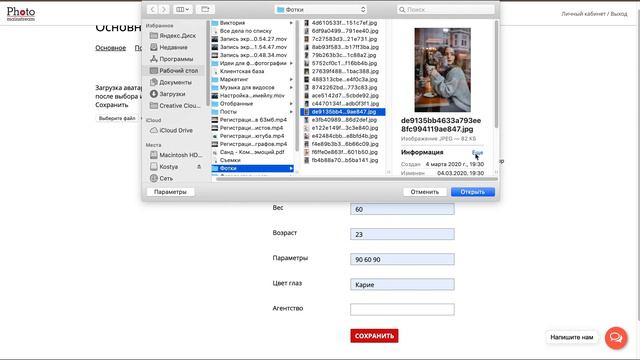640x360 pixels.
Task: Select highlighted file de9135bb4…9ae847.jpg
Action: pos(342,111)
